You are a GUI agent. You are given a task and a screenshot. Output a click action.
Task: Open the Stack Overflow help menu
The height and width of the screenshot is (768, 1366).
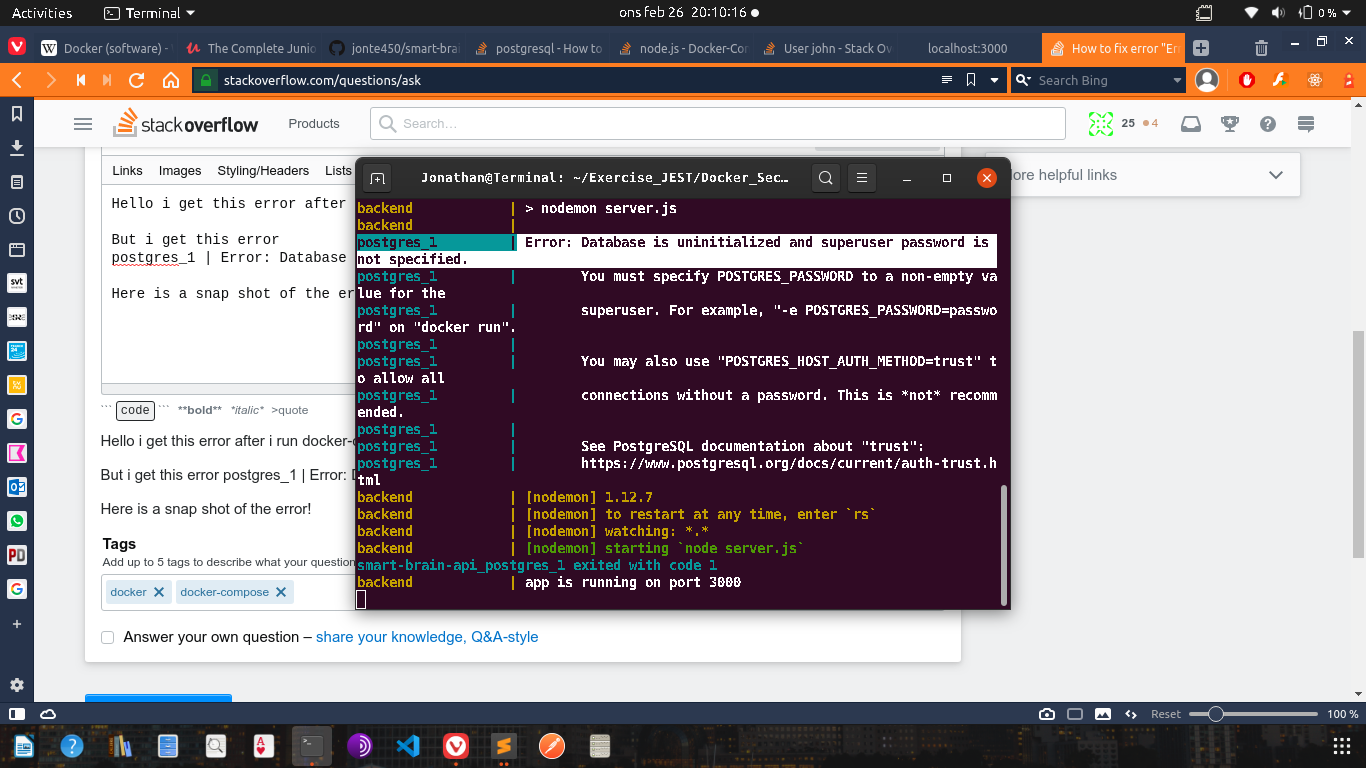(x=1268, y=124)
